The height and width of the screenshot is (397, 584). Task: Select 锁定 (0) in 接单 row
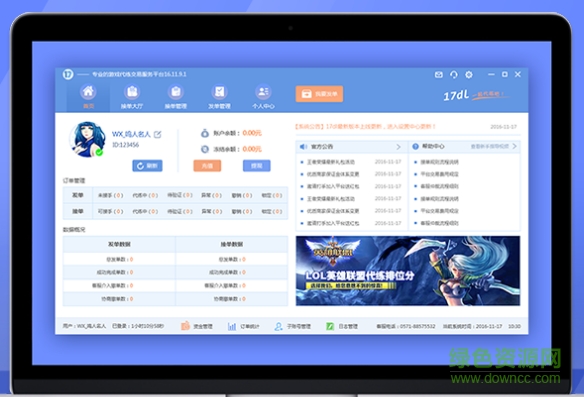(272, 212)
